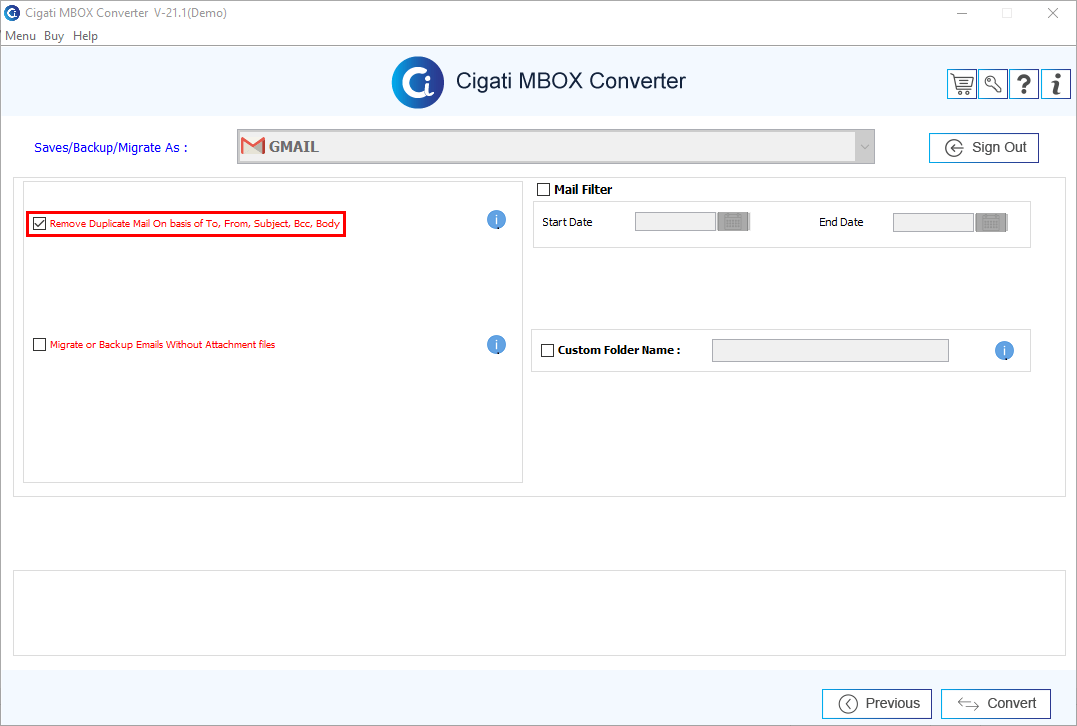Click the Start Date input field

pyautogui.click(x=675, y=222)
